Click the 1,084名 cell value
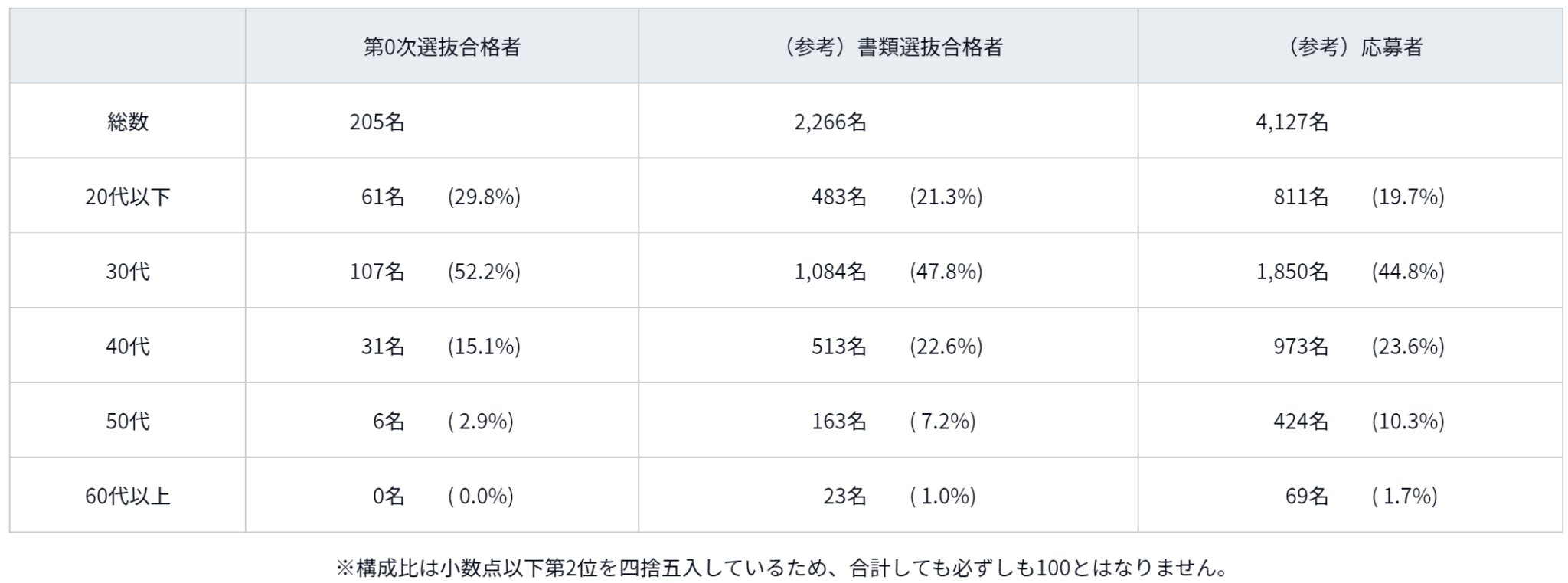This screenshot has width=1568, height=583. (x=830, y=272)
